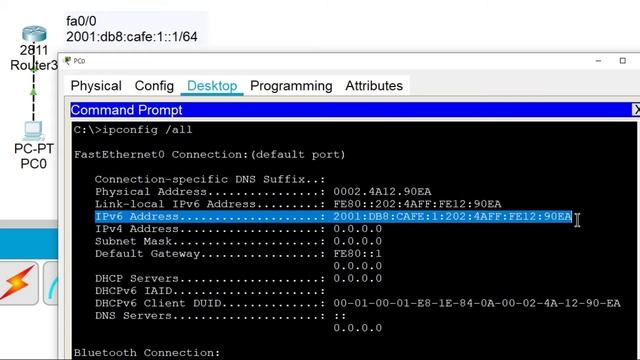Click the Connection-specific DNS Suffix line
The image size is (640, 360).
tap(210, 179)
